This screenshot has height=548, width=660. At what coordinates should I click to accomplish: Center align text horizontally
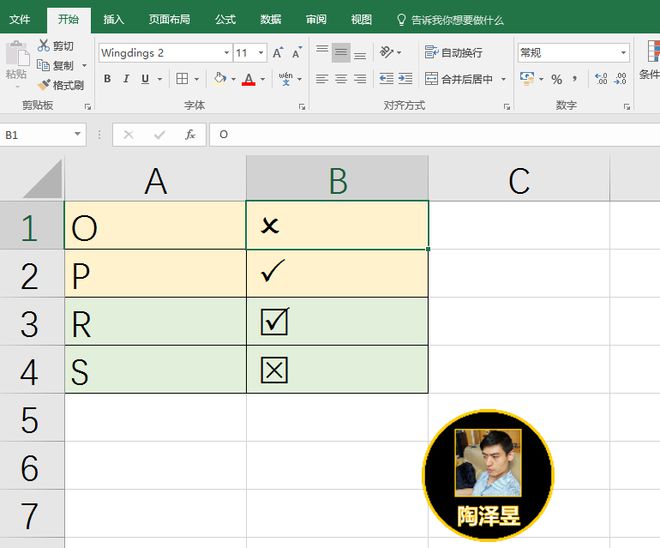tap(341, 79)
